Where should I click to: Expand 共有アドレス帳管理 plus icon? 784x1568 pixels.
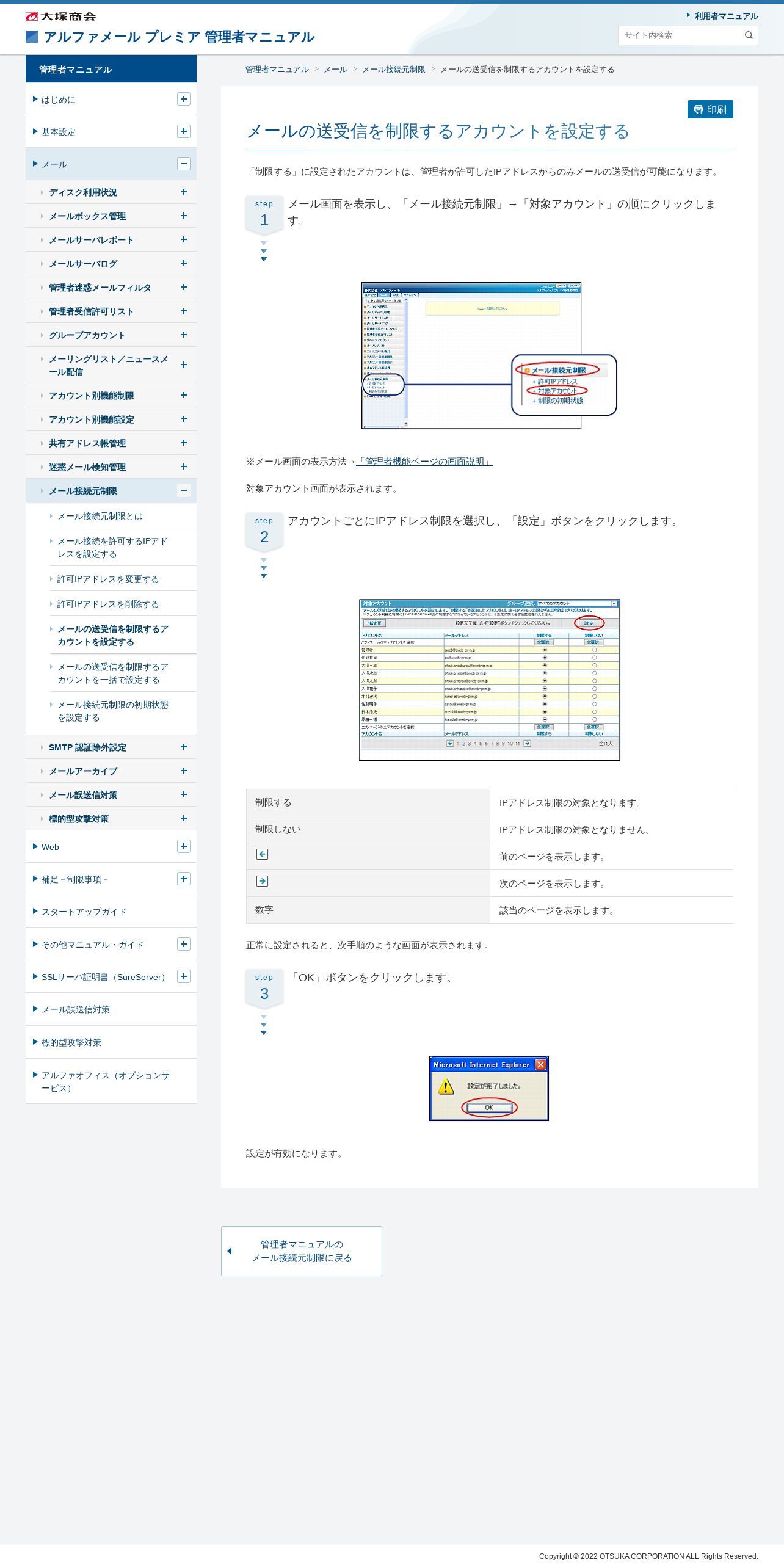click(x=184, y=443)
